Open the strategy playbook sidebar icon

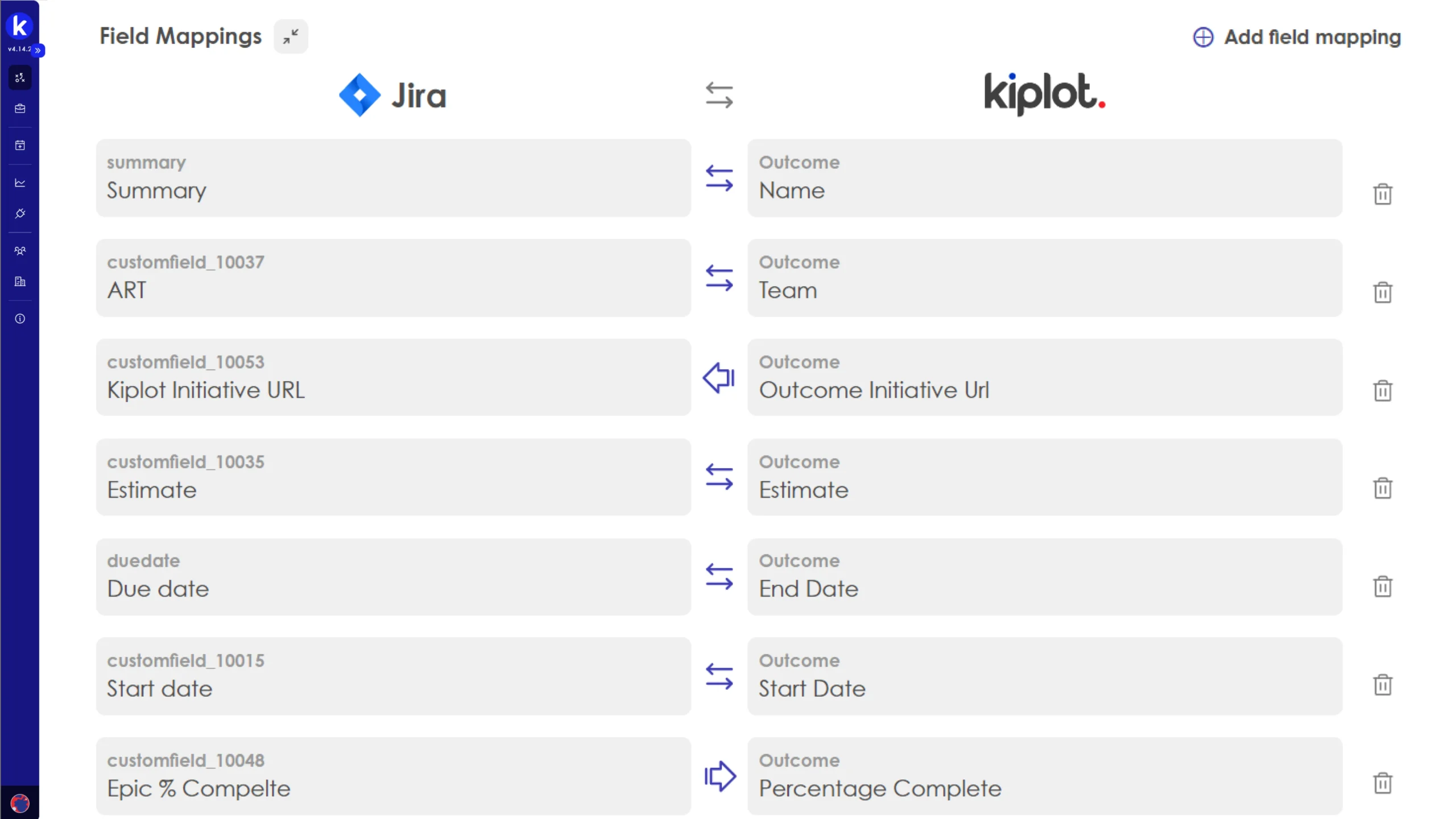pyautogui.click(x=20, y=78)
